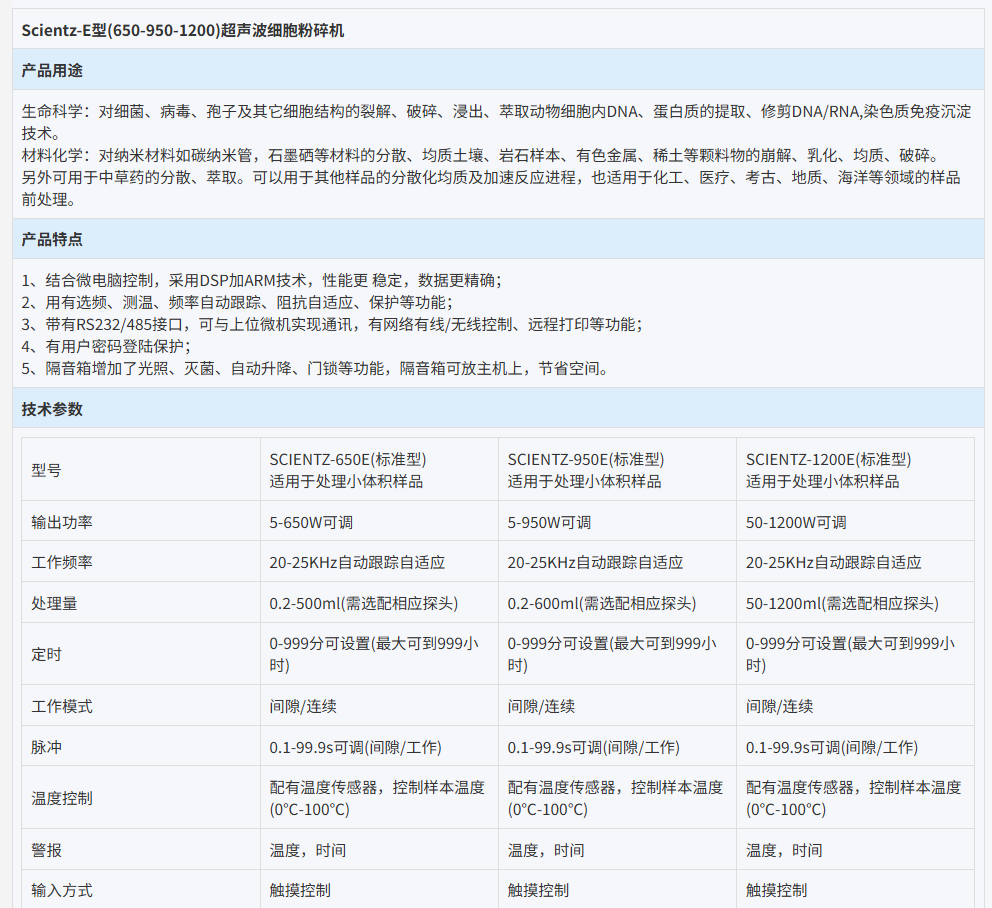Click the feature line about RS232/485接口

click(x=332, y=324)
